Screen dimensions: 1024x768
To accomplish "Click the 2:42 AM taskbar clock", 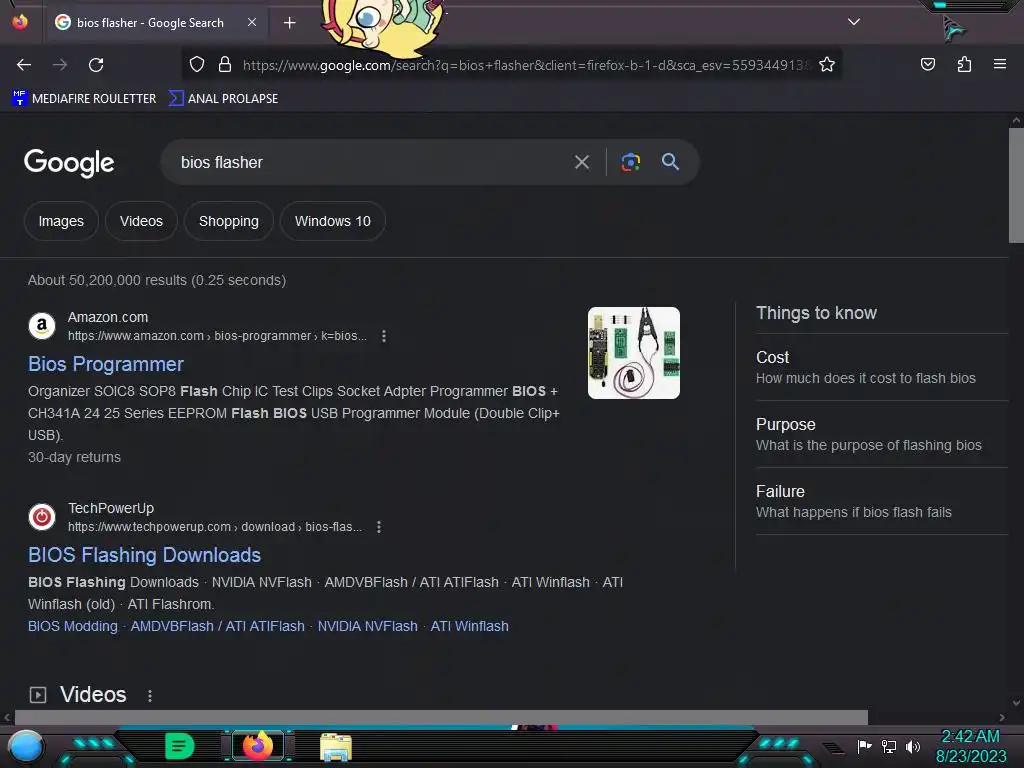I will (x=970, y=746).
